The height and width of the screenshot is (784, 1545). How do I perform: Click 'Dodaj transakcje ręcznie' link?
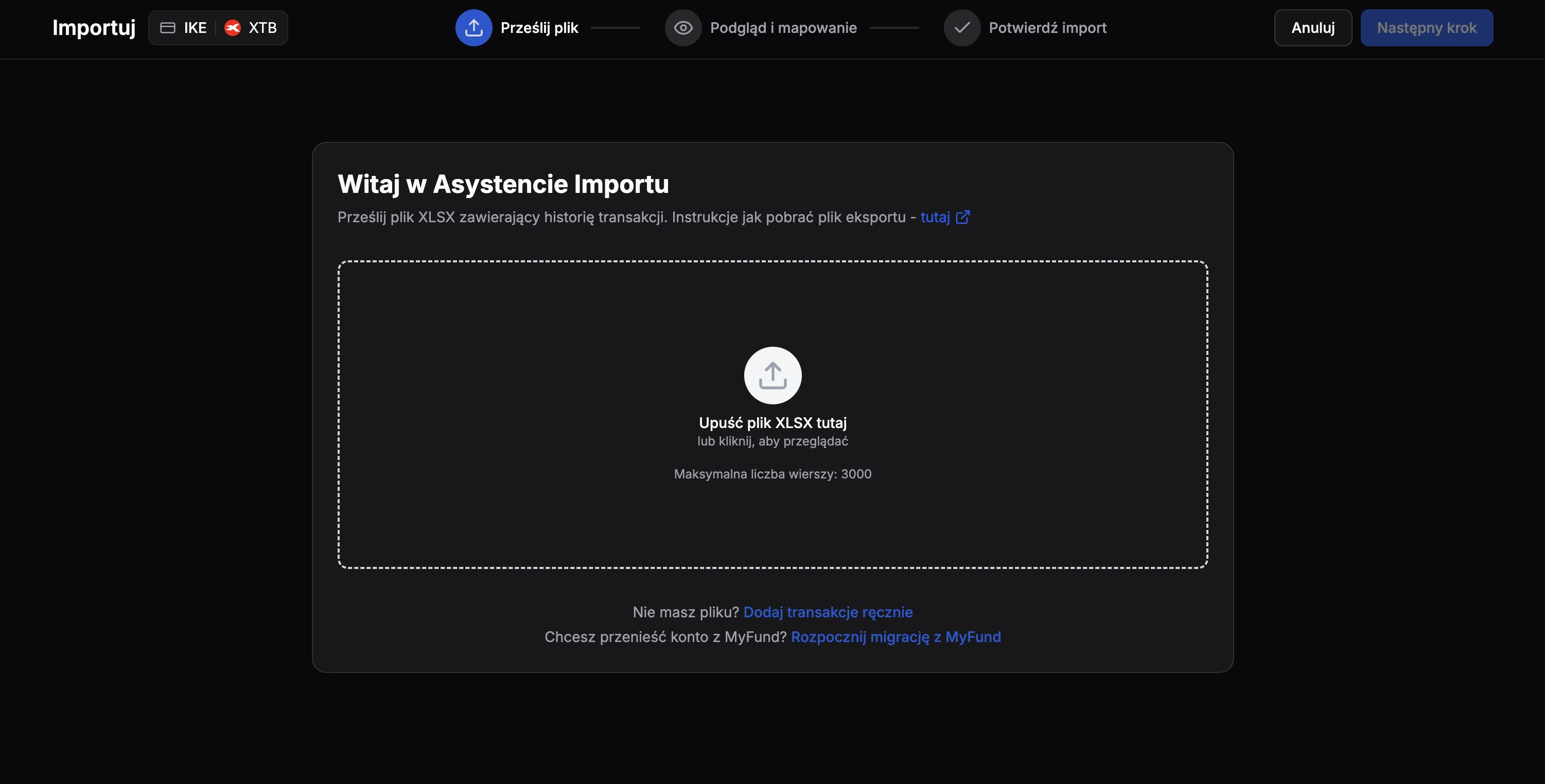point(828,612)
